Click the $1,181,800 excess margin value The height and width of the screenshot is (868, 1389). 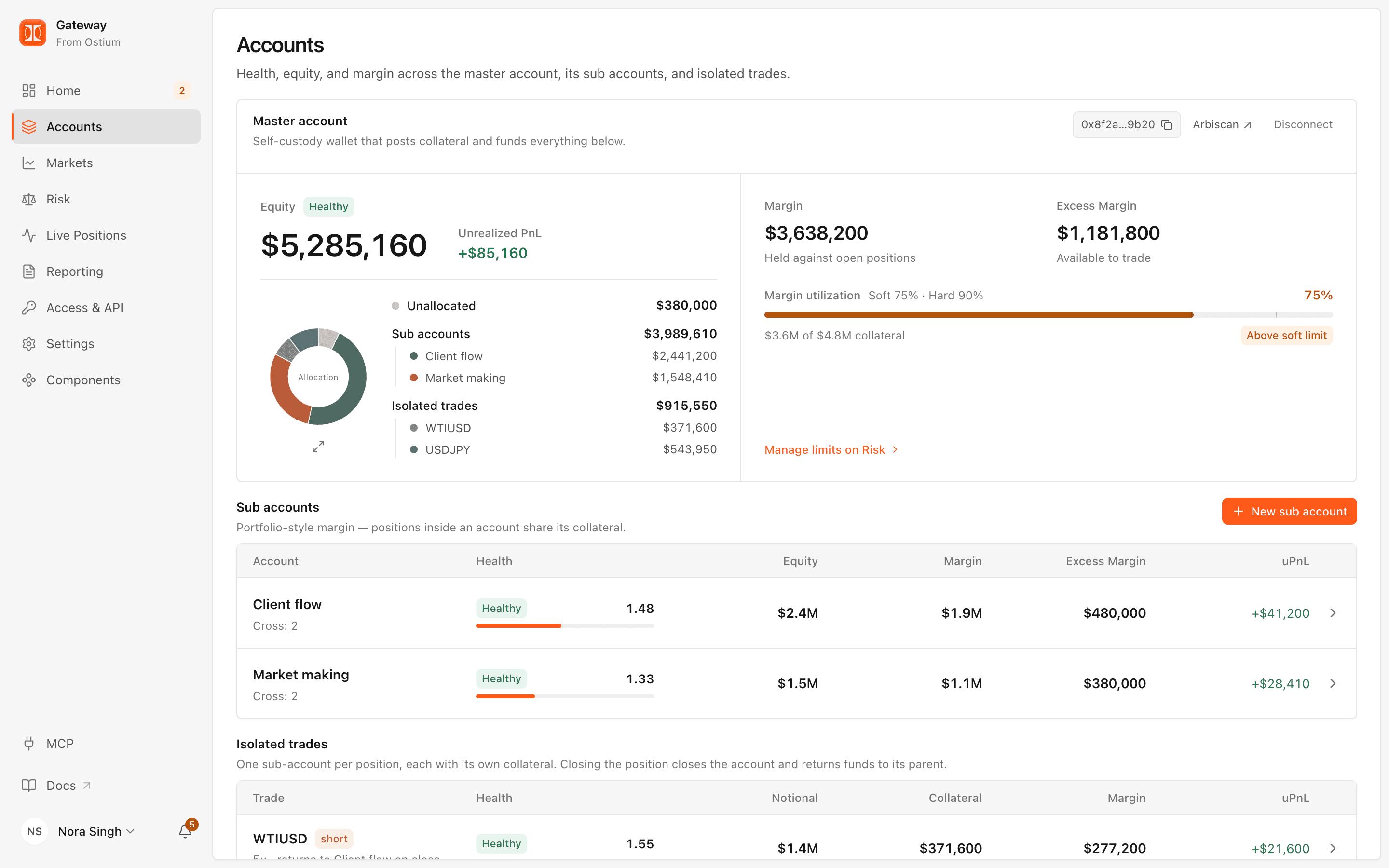click(1108, 233)
